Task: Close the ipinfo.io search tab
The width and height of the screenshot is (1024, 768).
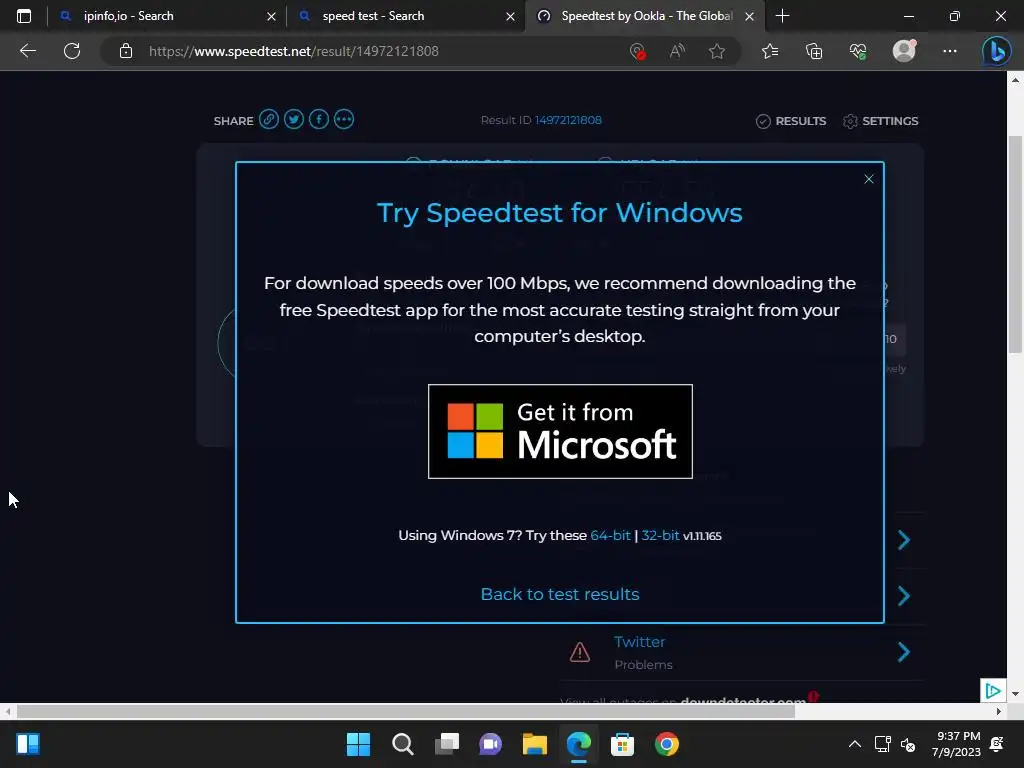Action: click(272, 16)
